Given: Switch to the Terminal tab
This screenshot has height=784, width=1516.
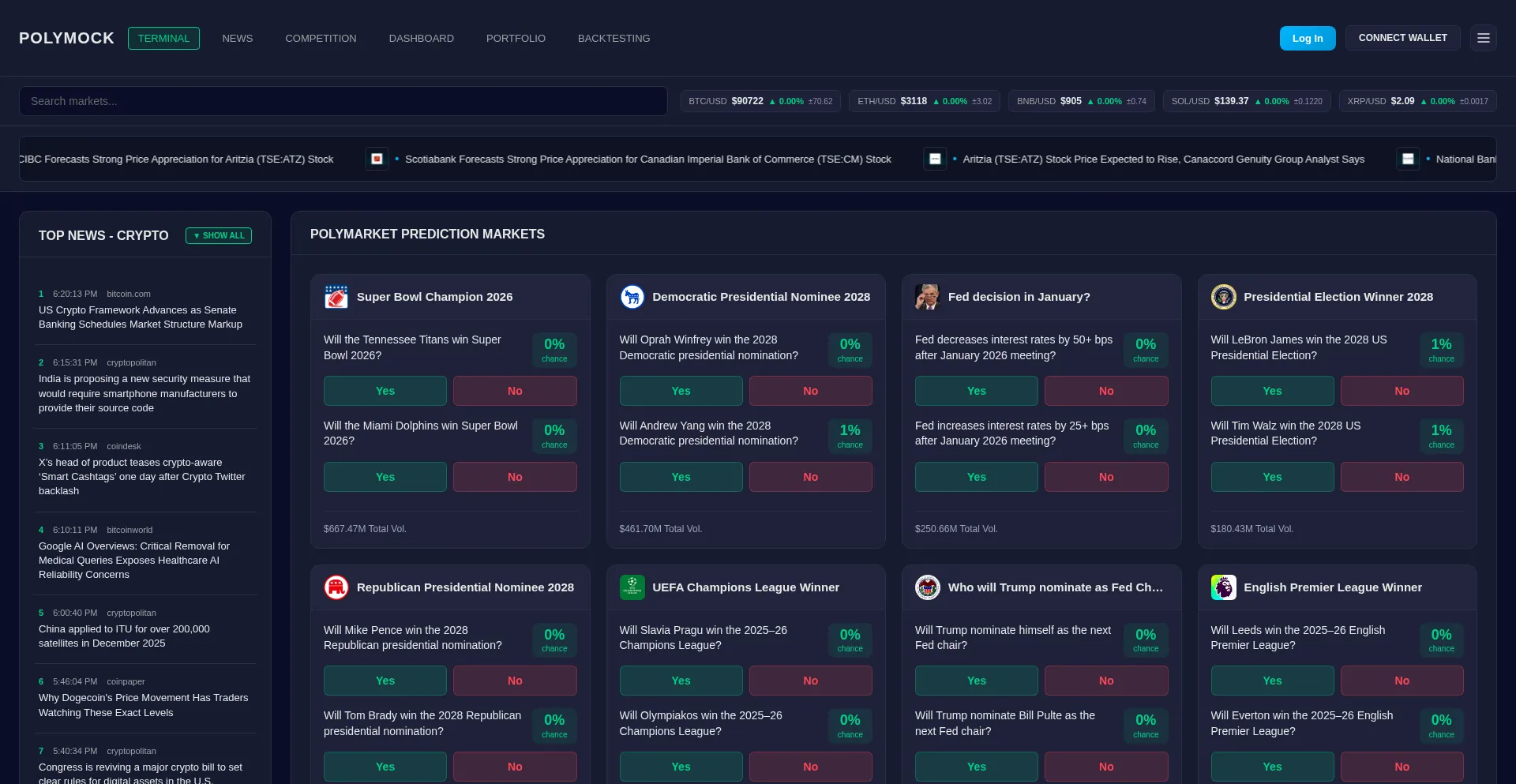Looking at the screenshot, I should point(163,38).
